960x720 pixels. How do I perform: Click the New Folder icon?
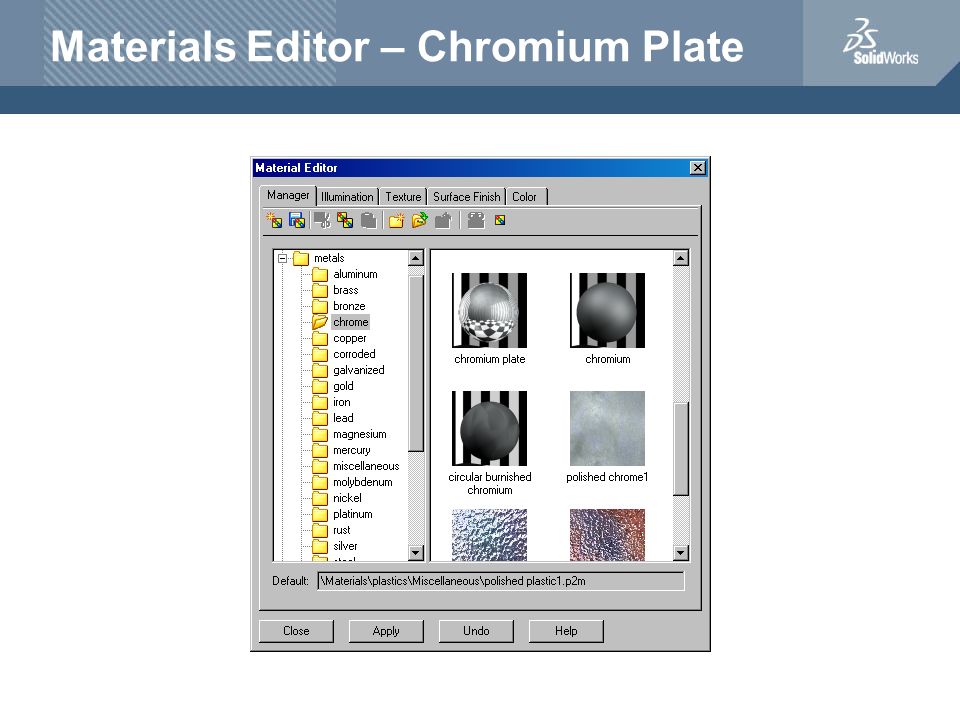coord(396,220)
